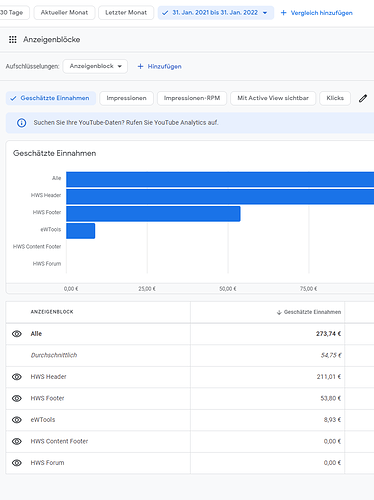Click HWS Forum name in table
374x500 pixels.
click(47, 463)
